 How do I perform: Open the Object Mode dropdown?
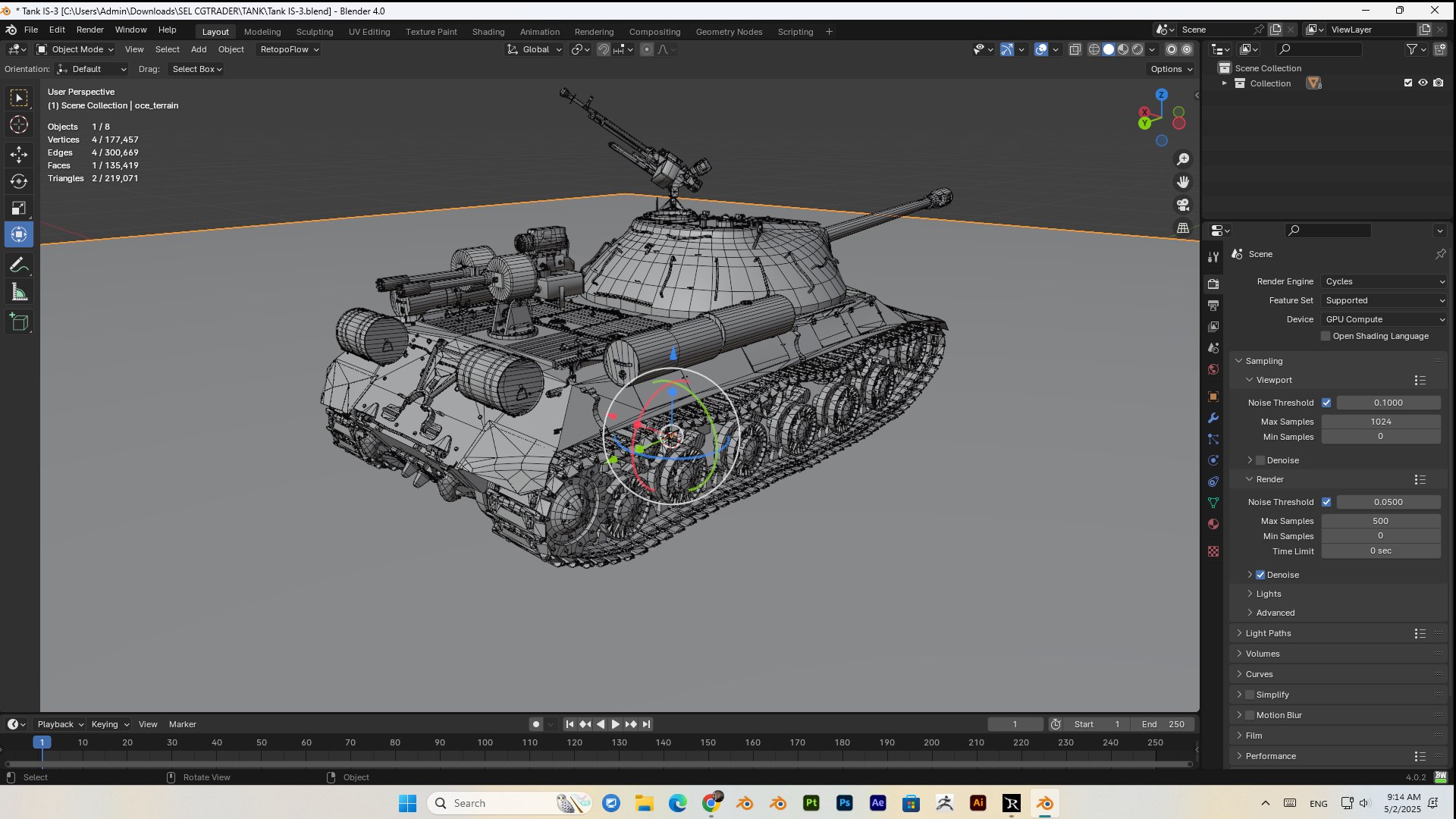pos(75,49)
